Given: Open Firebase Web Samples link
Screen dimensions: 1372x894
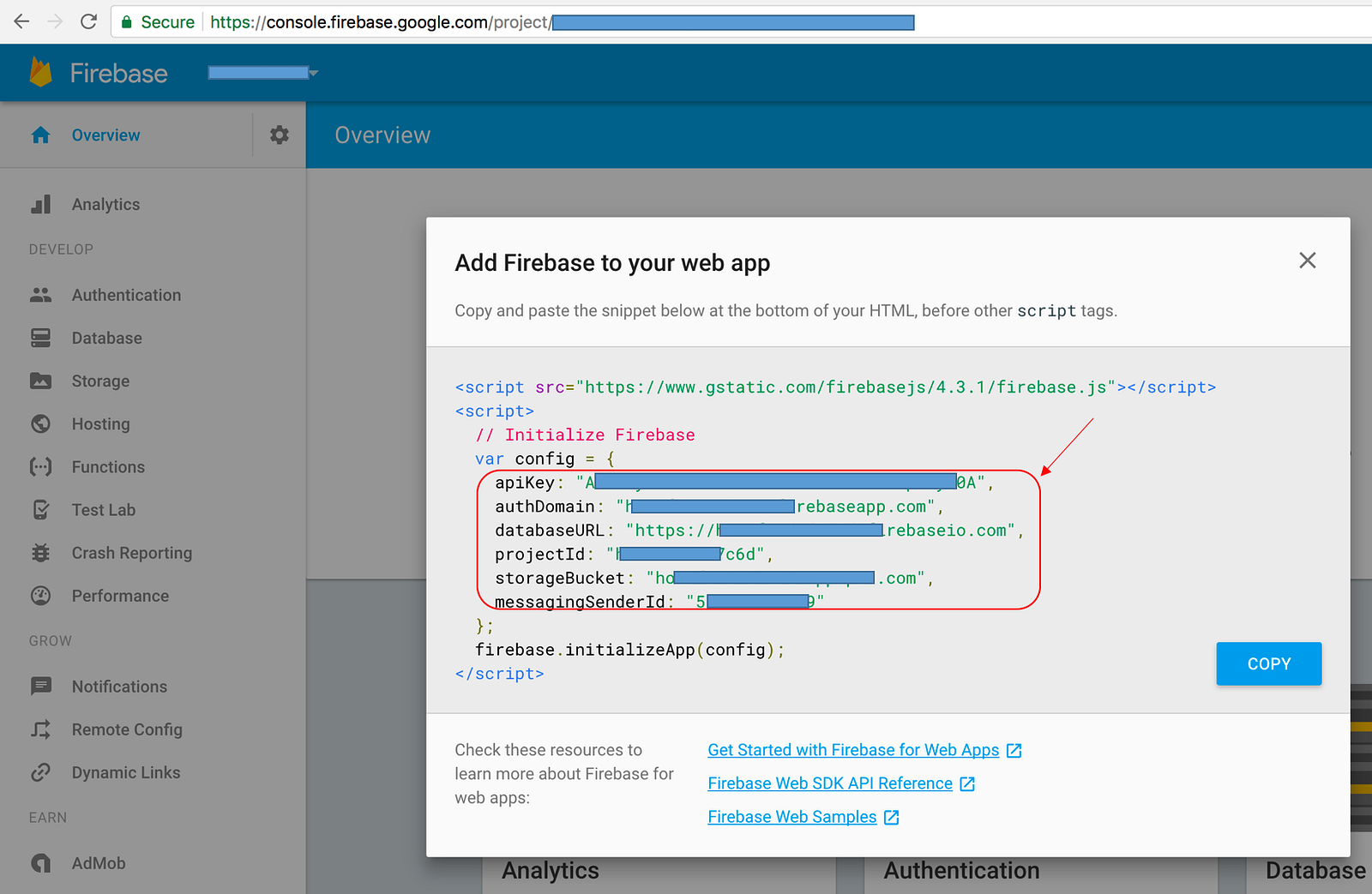Looking at the screenshot, I should [792, 817].
